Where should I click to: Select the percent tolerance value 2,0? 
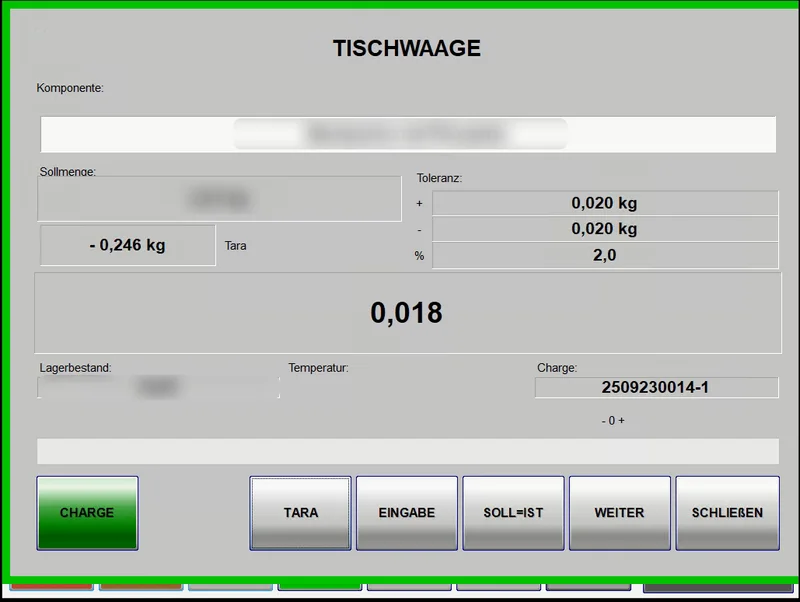(x=605, y=255)
